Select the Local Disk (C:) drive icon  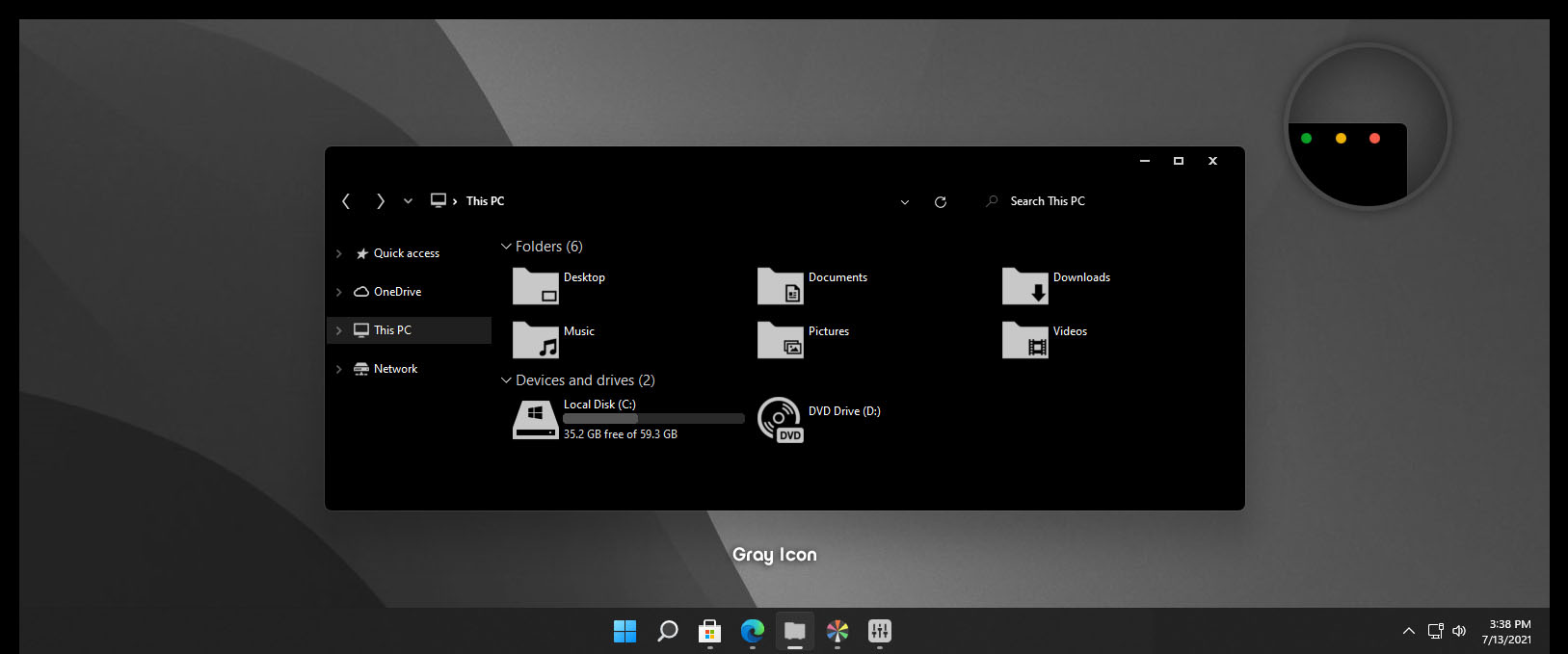click(x=536, y=420)
